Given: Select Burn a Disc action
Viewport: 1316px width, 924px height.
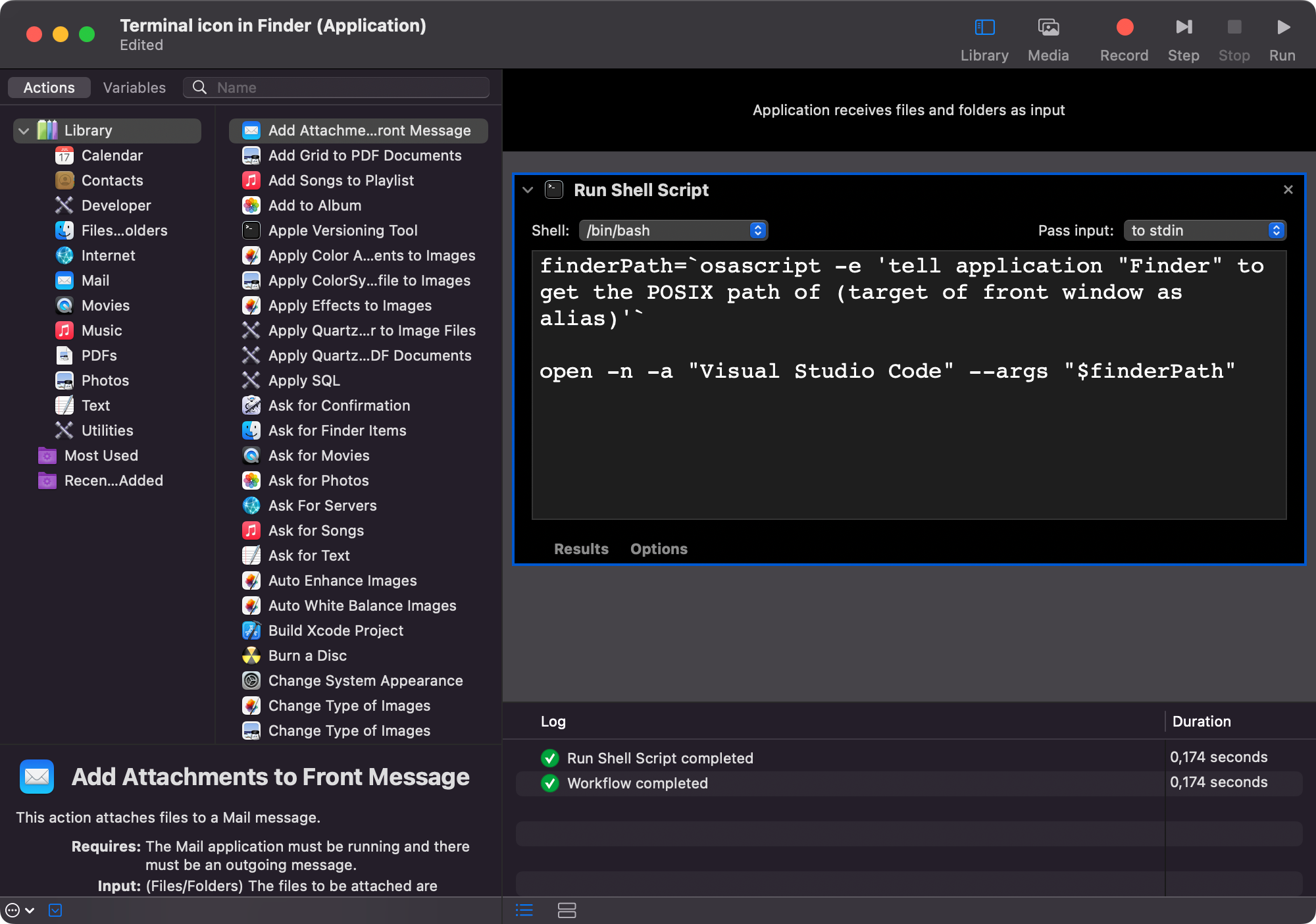Looking at the screenshot, I should coord(307,655).
